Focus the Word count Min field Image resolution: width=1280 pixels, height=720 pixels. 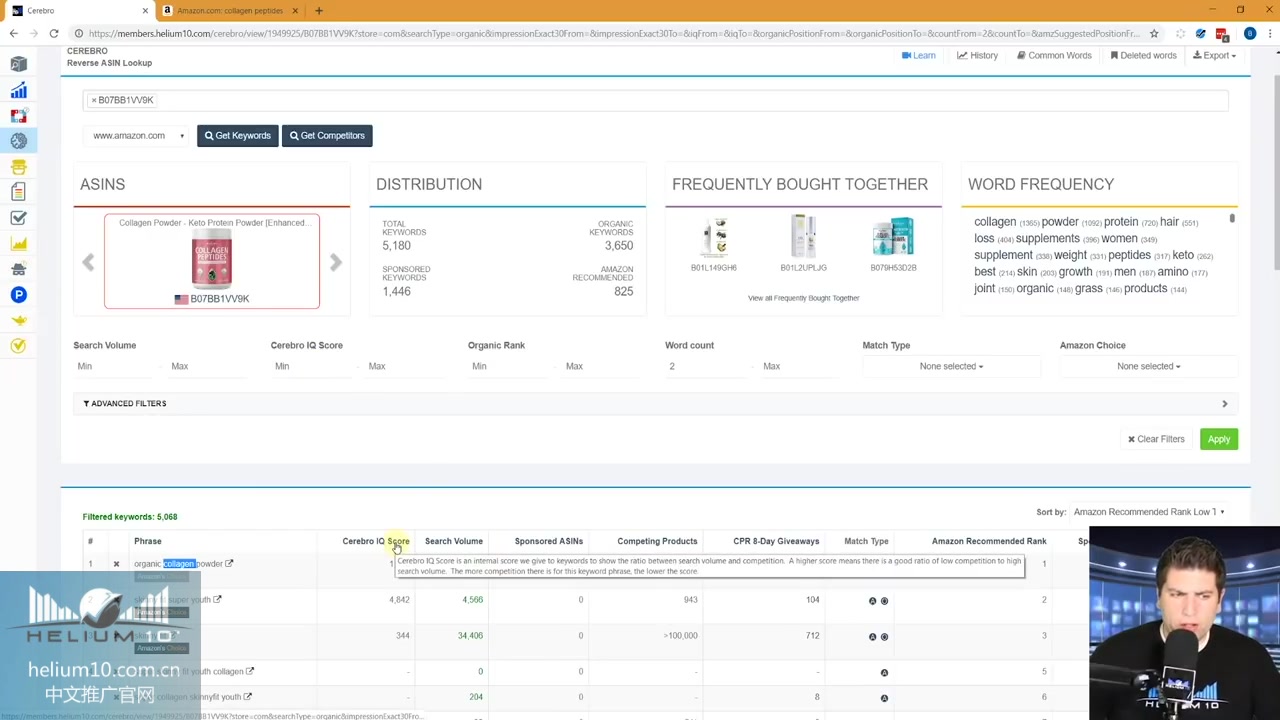[x=708, y=366]
